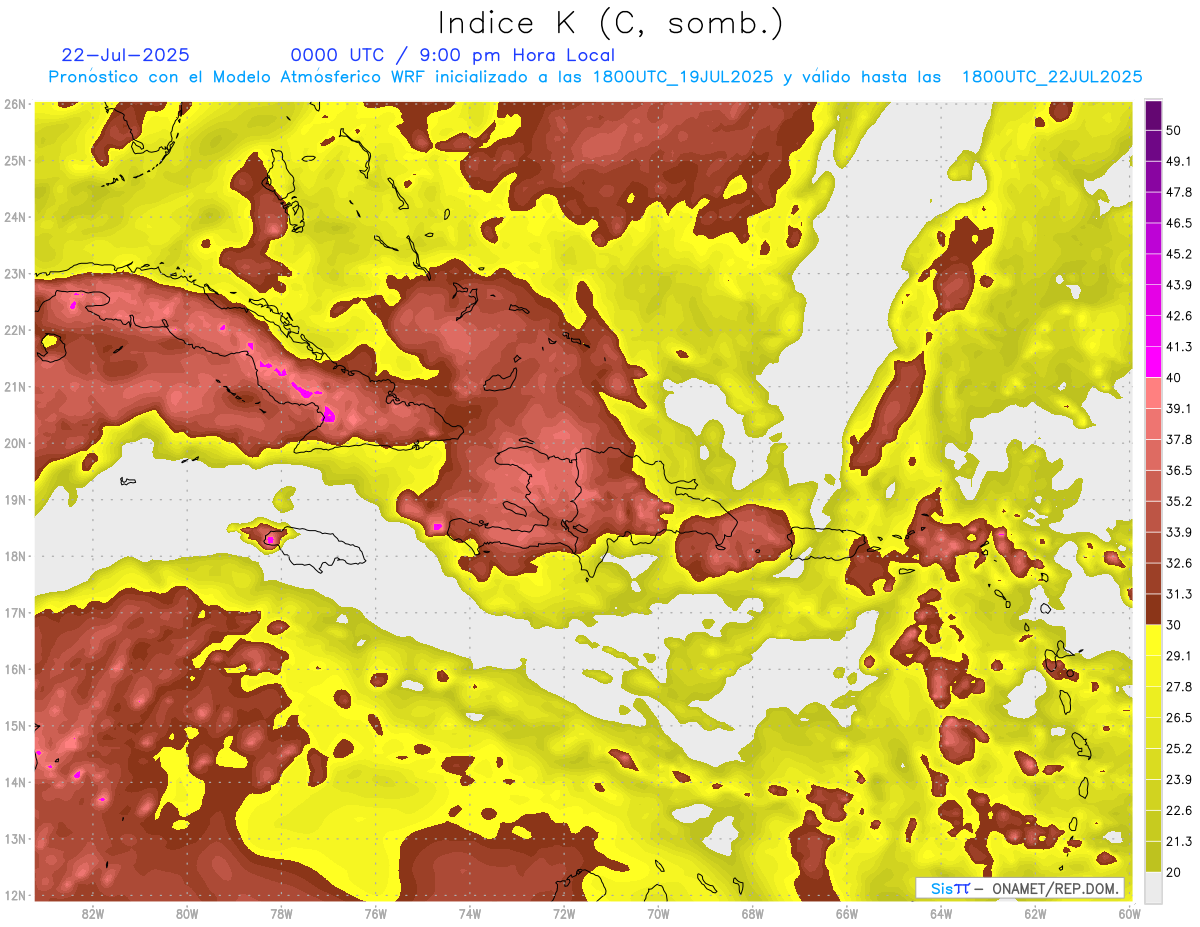The height and width of the screenshot is (927, 1200).
Task: Click the colorbar label "22.6"
Action: tap(1178, 810)
